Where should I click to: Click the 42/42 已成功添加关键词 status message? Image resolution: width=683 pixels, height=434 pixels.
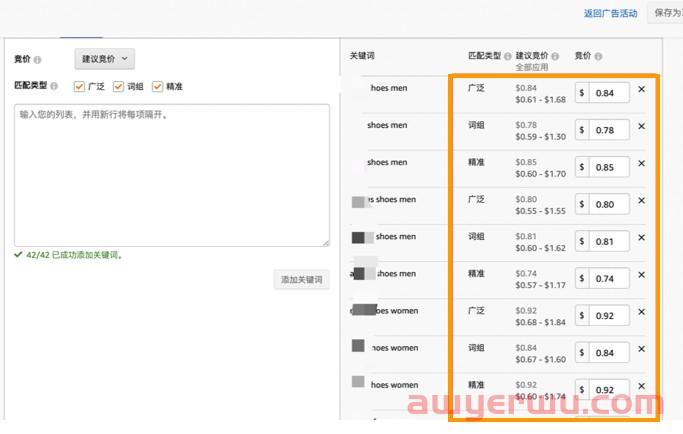click(x=69, y=255)
